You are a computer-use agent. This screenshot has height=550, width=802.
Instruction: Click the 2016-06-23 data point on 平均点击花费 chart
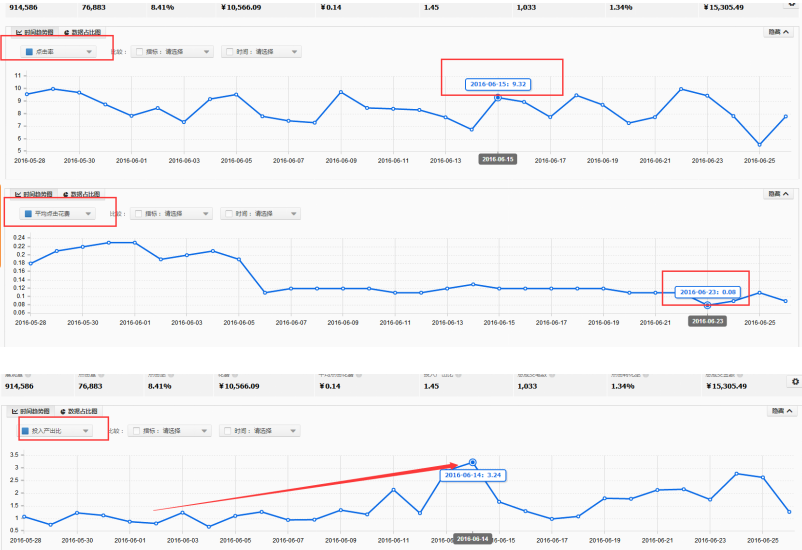[707, 305]
